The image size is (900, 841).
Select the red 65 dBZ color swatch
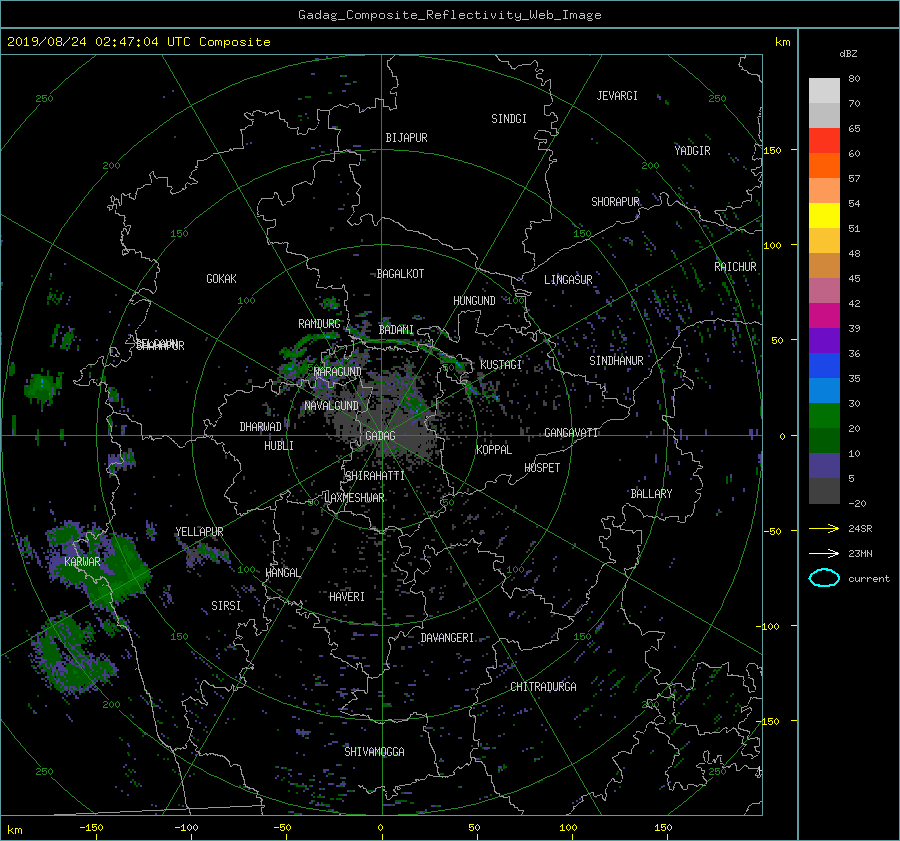coord(824,140)
